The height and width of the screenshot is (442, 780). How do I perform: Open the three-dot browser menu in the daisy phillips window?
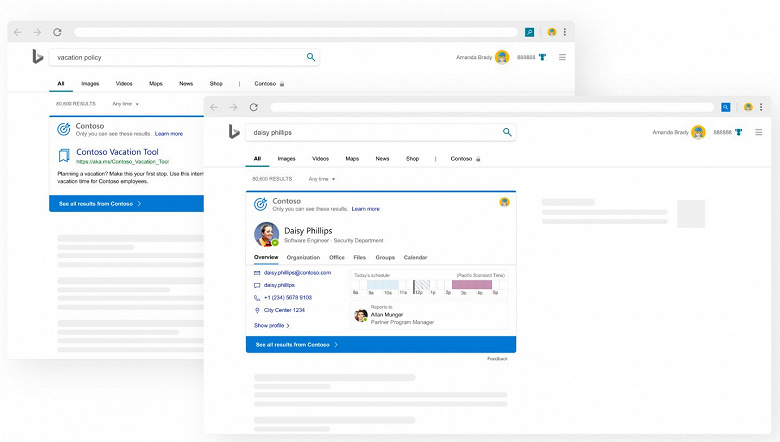(761, 107)
